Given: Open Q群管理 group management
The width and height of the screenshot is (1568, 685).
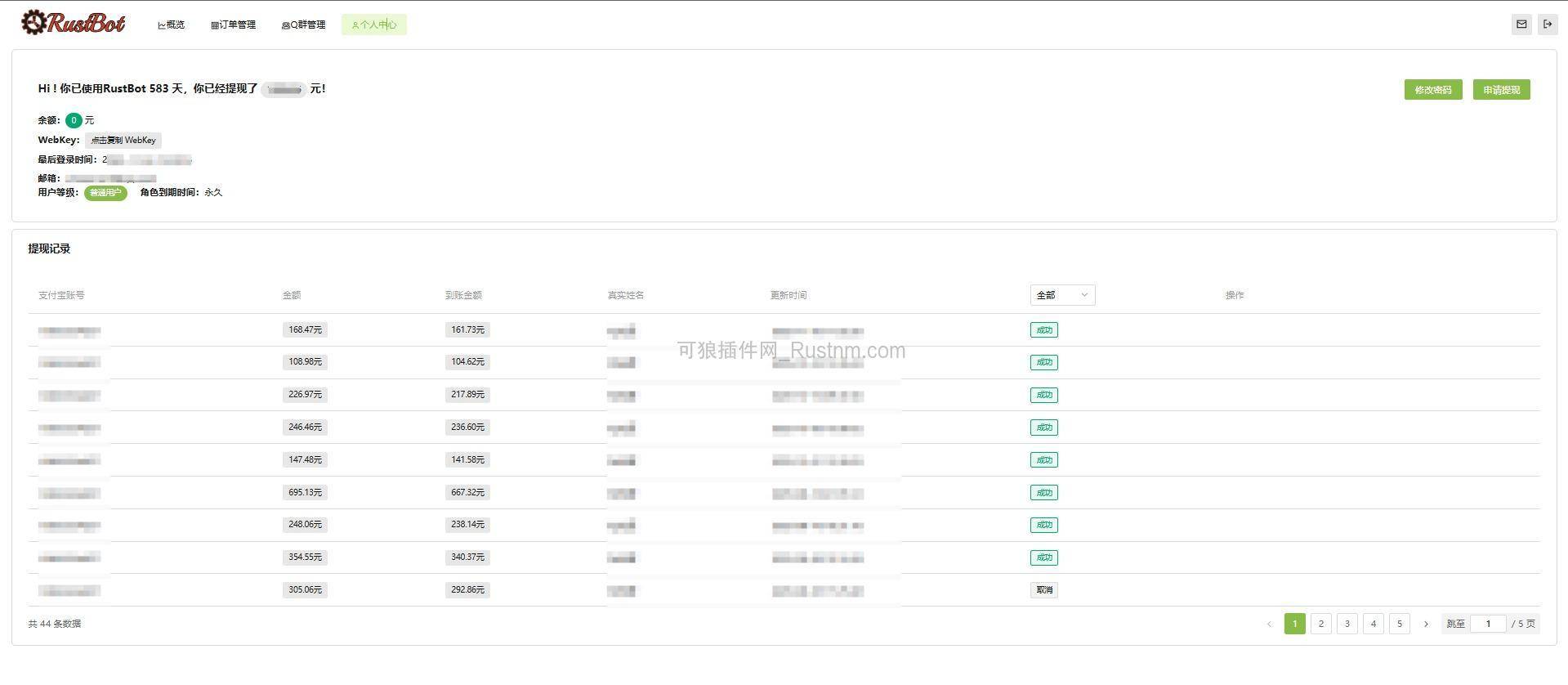Looking at the screenshot, I should tap(304, 25).
